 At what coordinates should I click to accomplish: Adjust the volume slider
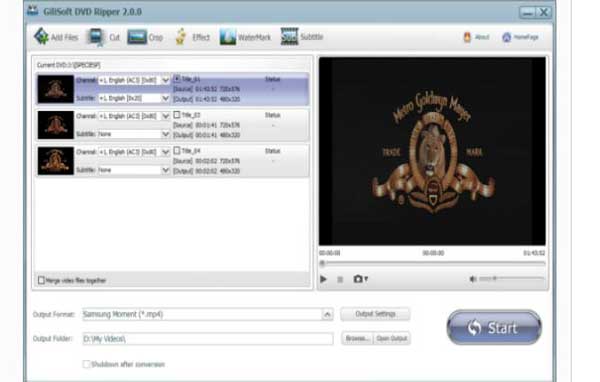click(512, 279)
